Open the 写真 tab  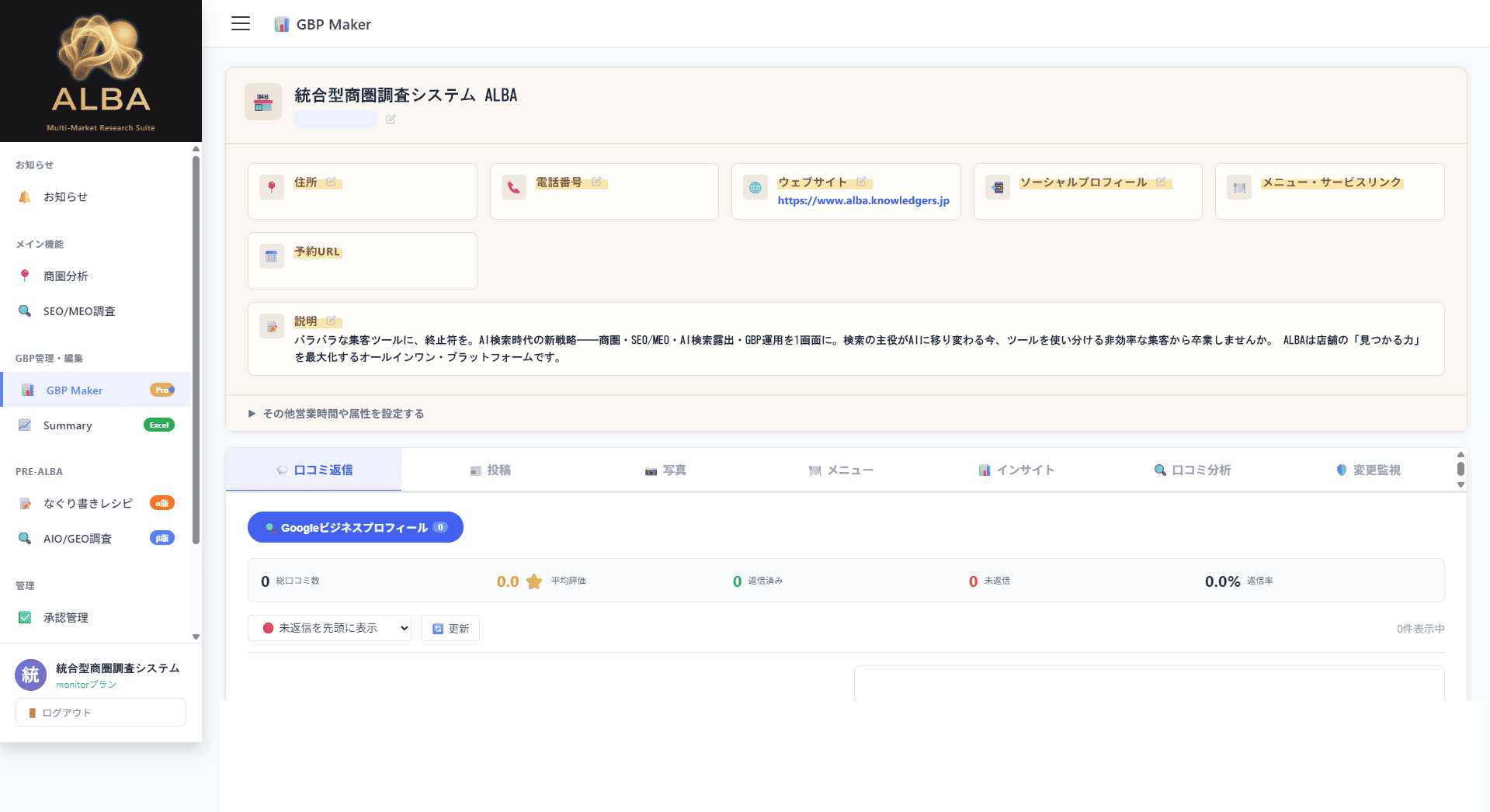point(665,470)
